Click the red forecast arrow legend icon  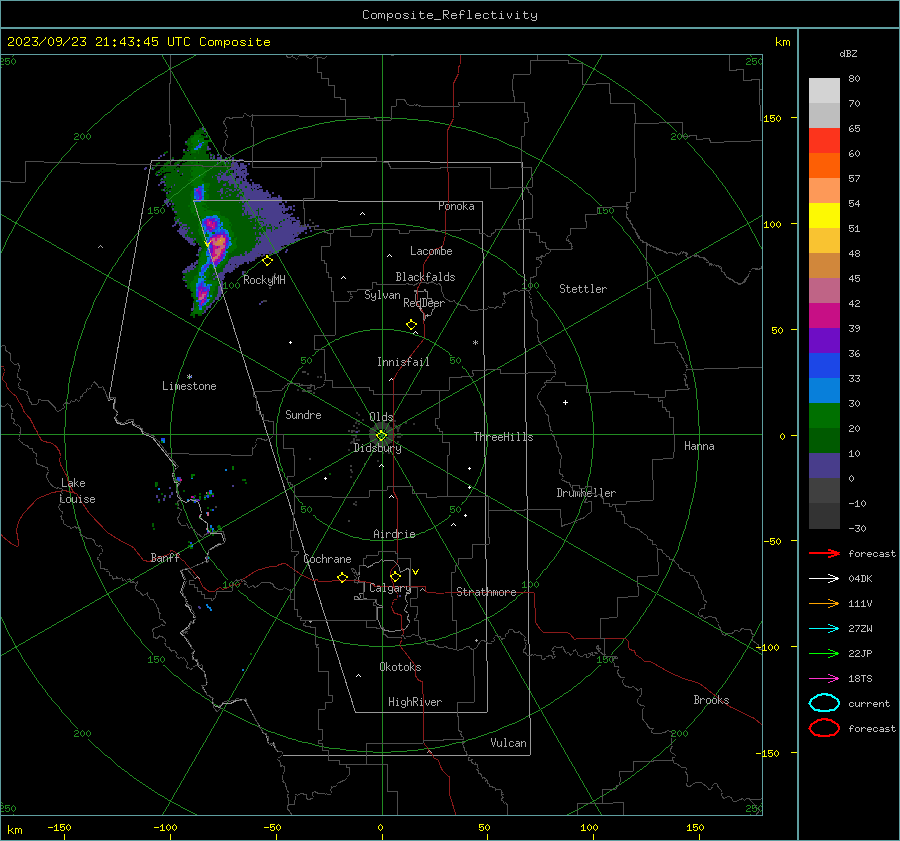click(824, 553)
